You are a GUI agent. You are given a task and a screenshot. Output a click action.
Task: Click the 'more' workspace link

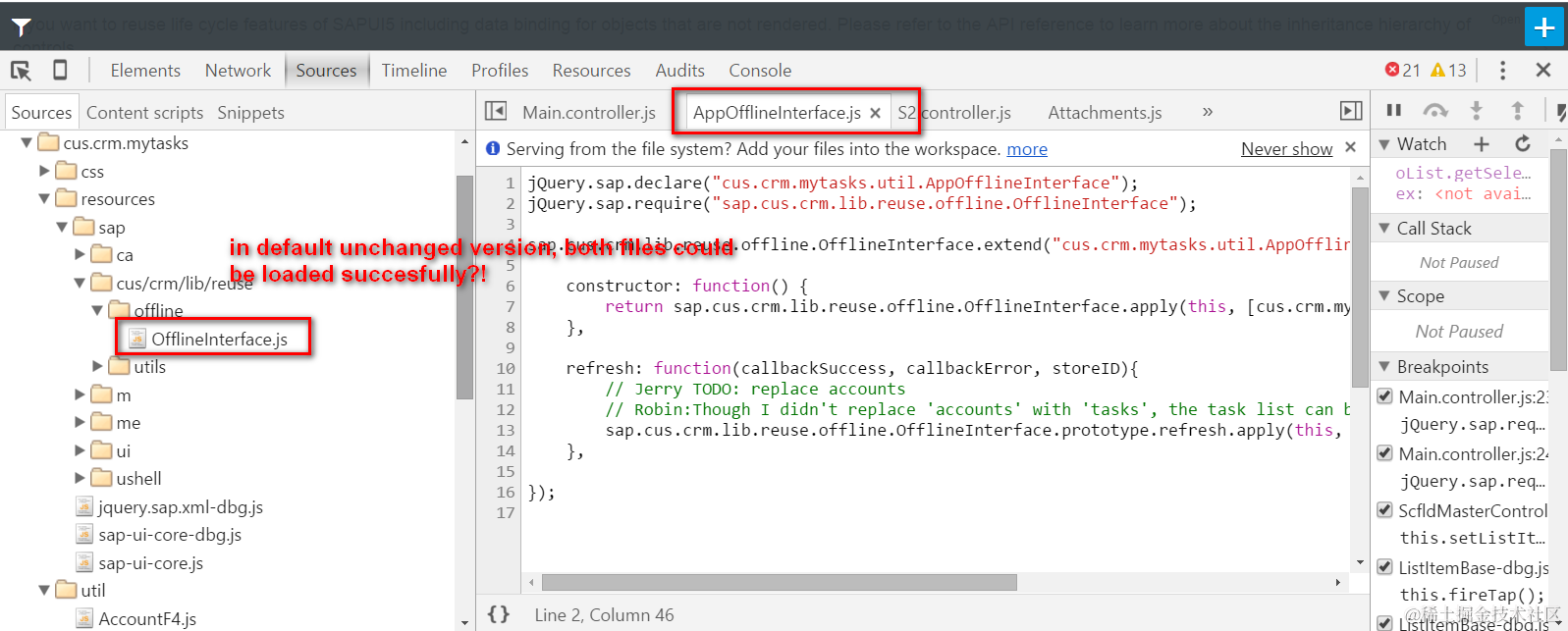(1027, 149)
